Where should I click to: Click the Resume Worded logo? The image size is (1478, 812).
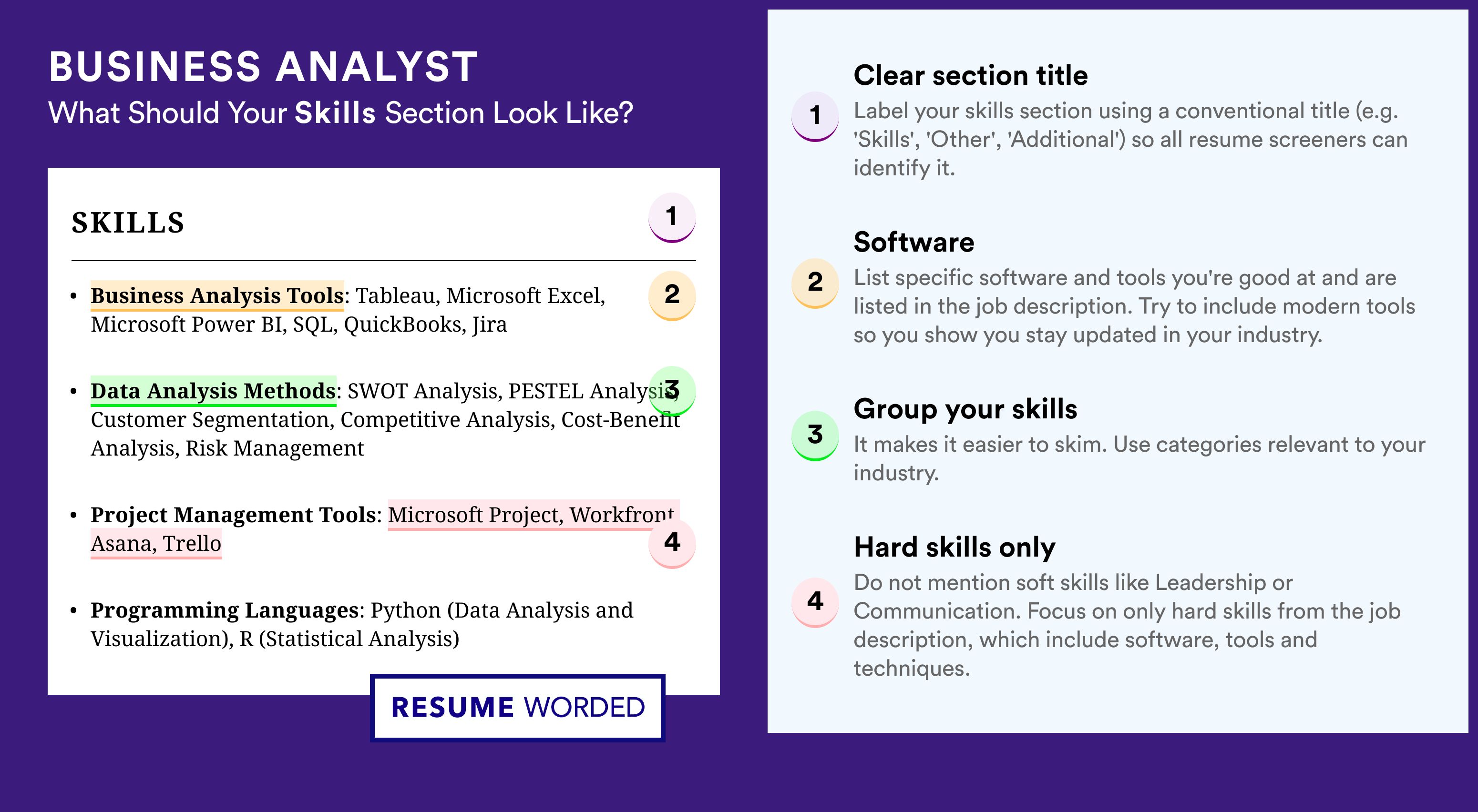(x=517, y=708)
